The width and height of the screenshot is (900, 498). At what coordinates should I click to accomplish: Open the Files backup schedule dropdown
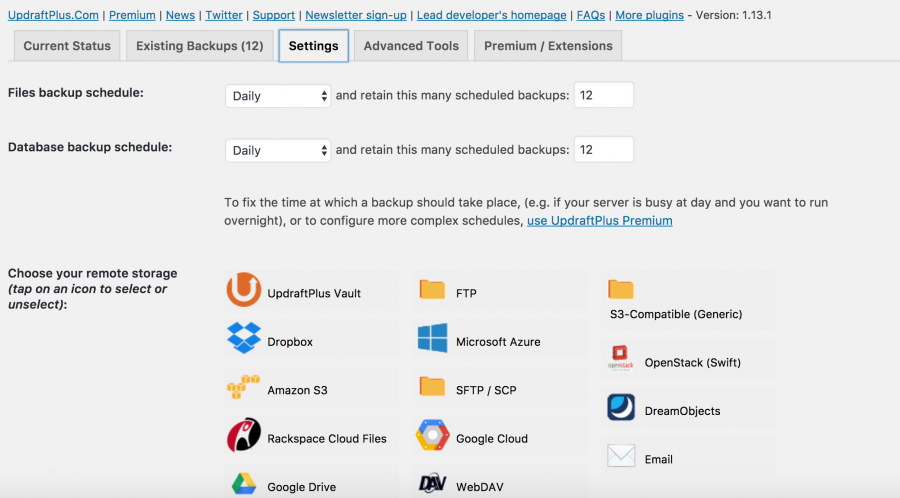coord(278,96)
